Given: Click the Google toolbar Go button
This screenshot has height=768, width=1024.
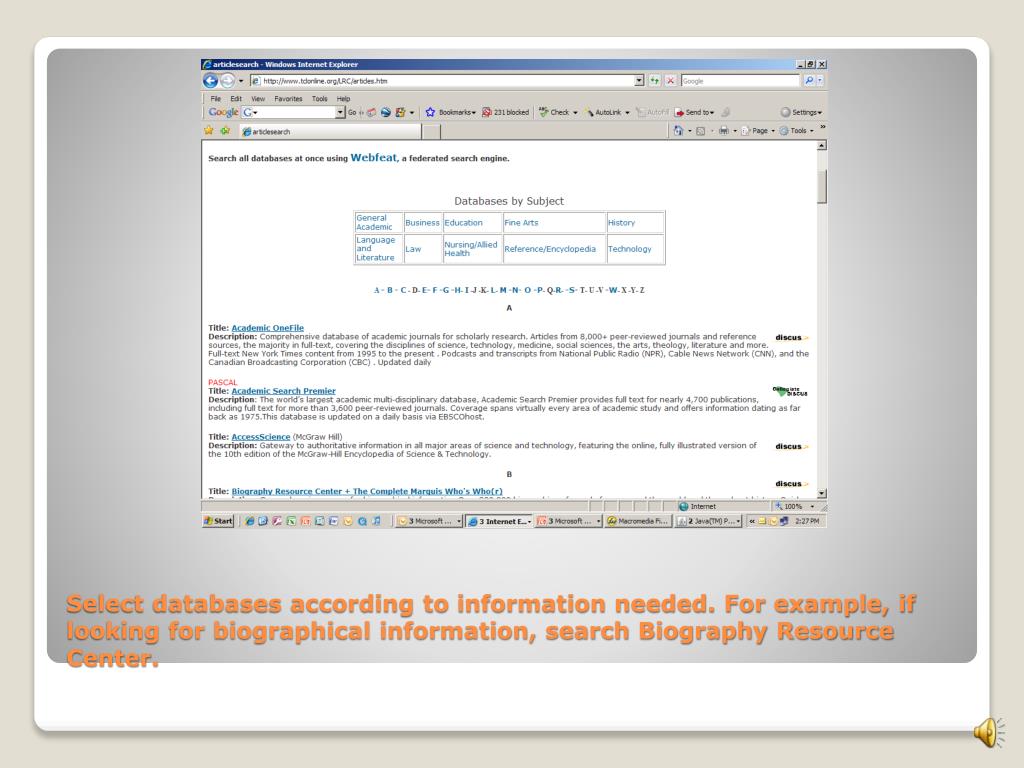Looking at the screenshot, I should click(x=352, y=112).
